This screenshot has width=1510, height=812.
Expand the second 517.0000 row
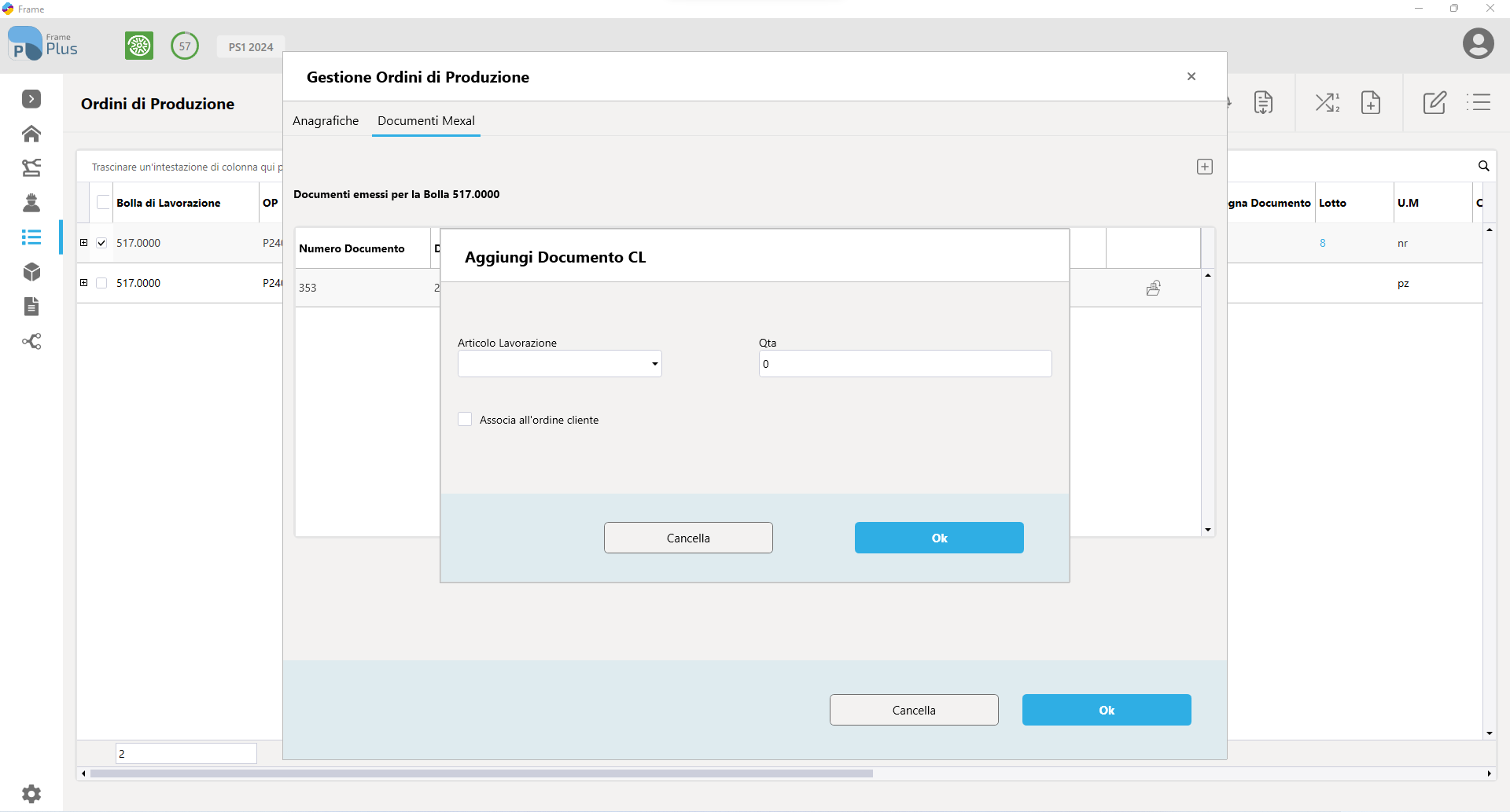pyautogui.click(x=84, y=283)
